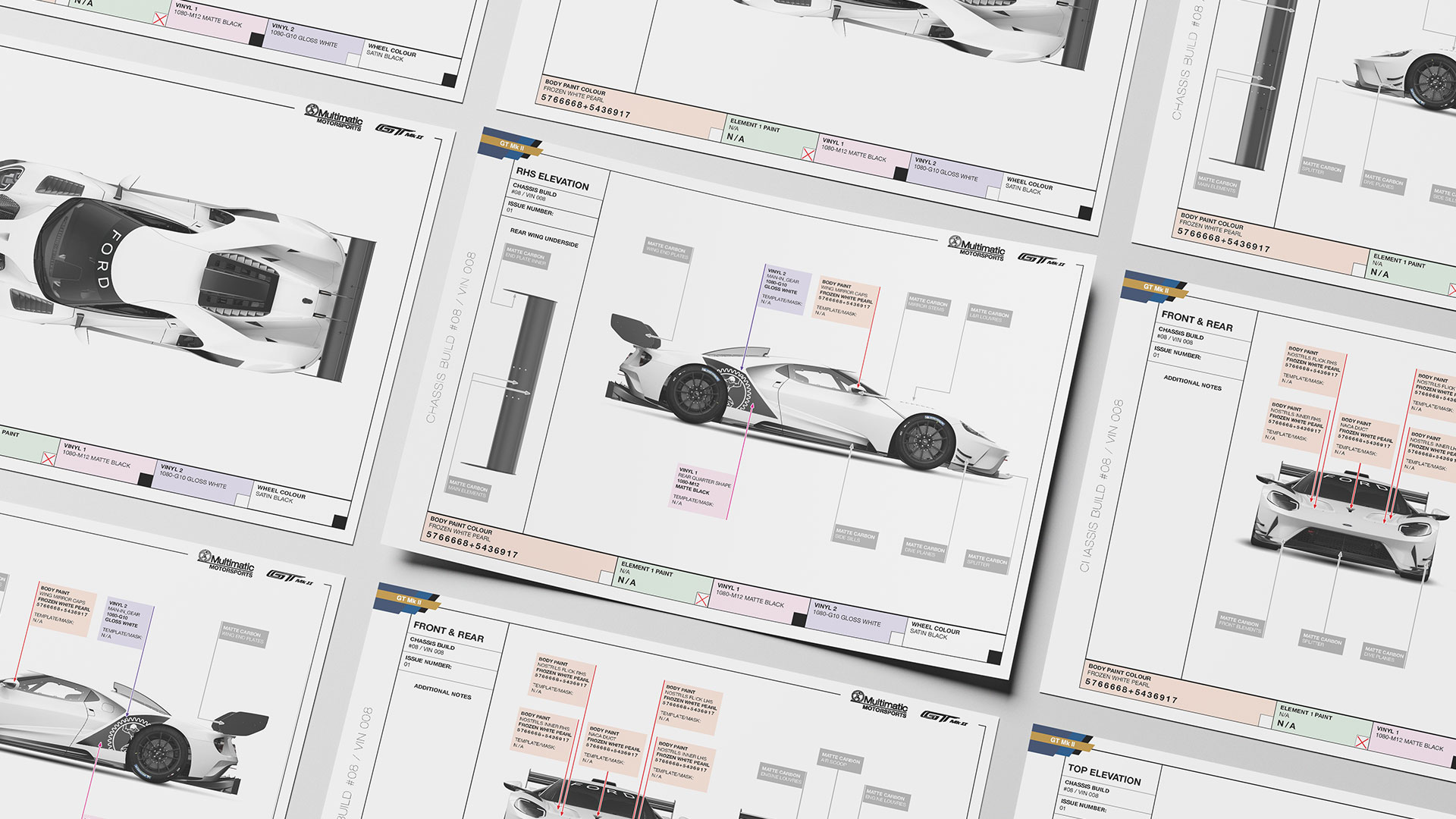Select the GT Mk II badge above RHS Elevation title
This screenshot has height=819, width=1456.
tap(512, 145)
